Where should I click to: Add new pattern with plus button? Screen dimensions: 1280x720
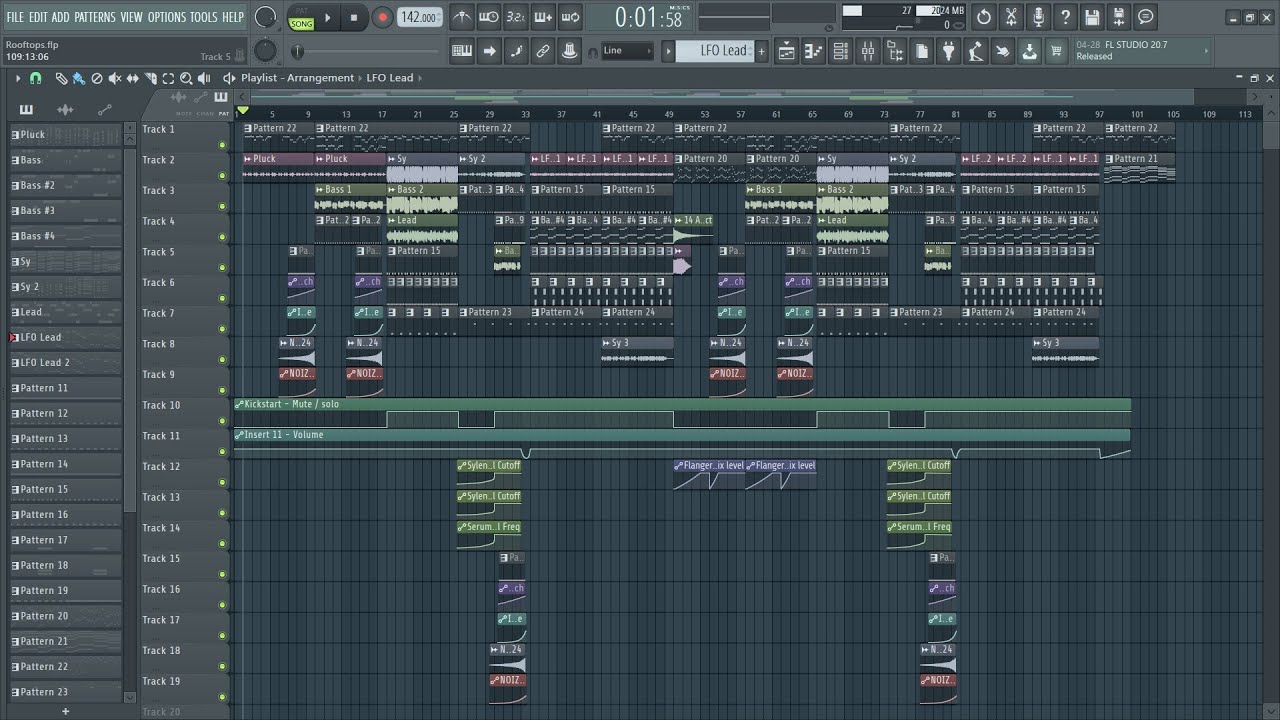coord(761,51)
